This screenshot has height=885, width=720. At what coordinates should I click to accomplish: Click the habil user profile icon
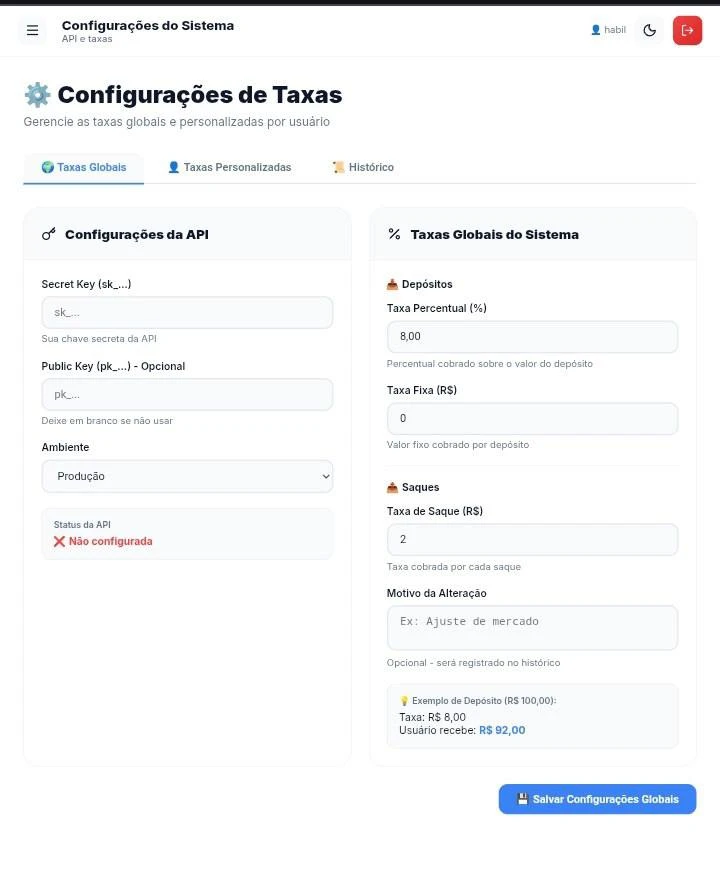596,30
